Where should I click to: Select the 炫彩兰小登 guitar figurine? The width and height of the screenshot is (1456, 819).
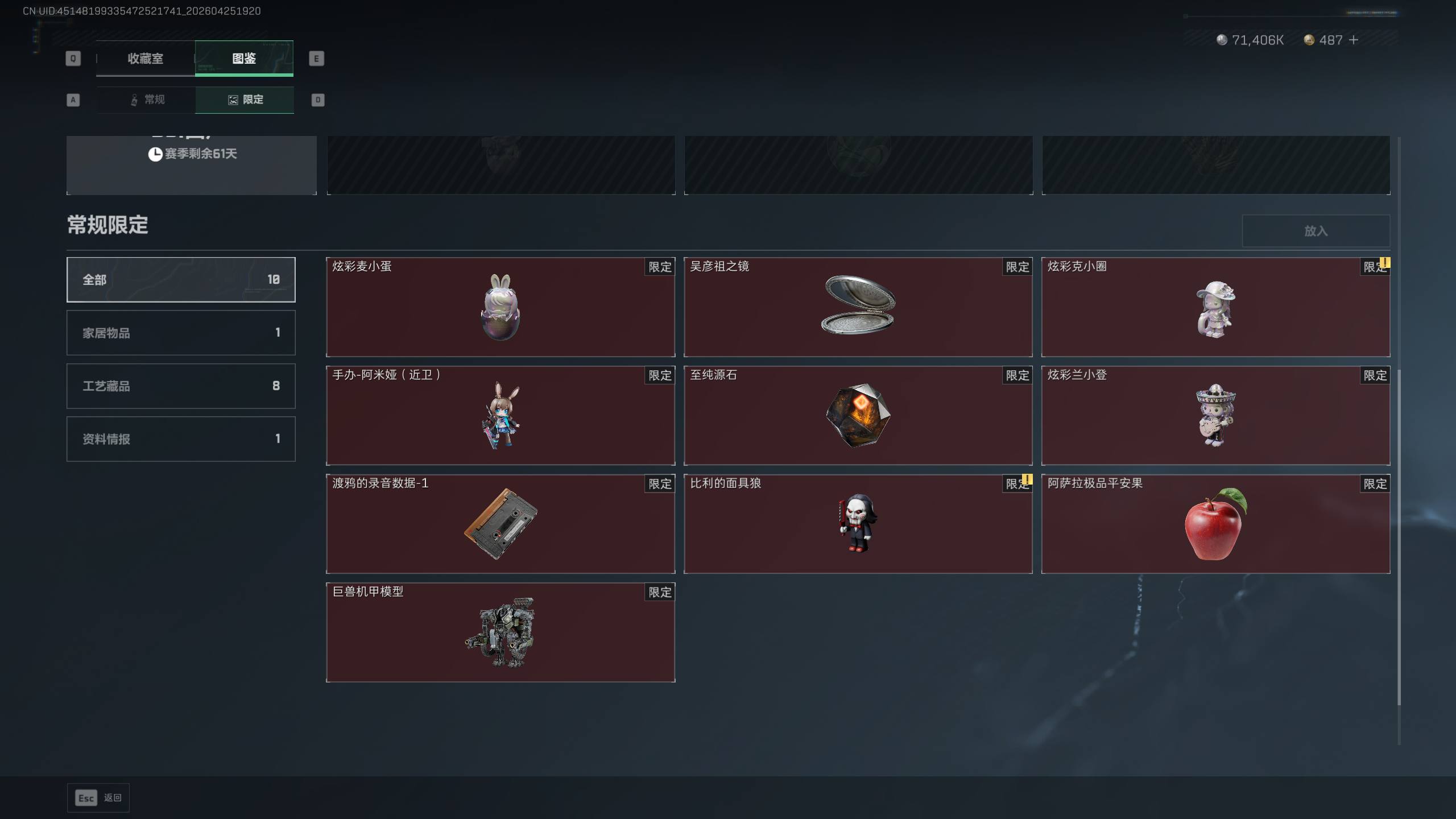[x=1215, y=416]
